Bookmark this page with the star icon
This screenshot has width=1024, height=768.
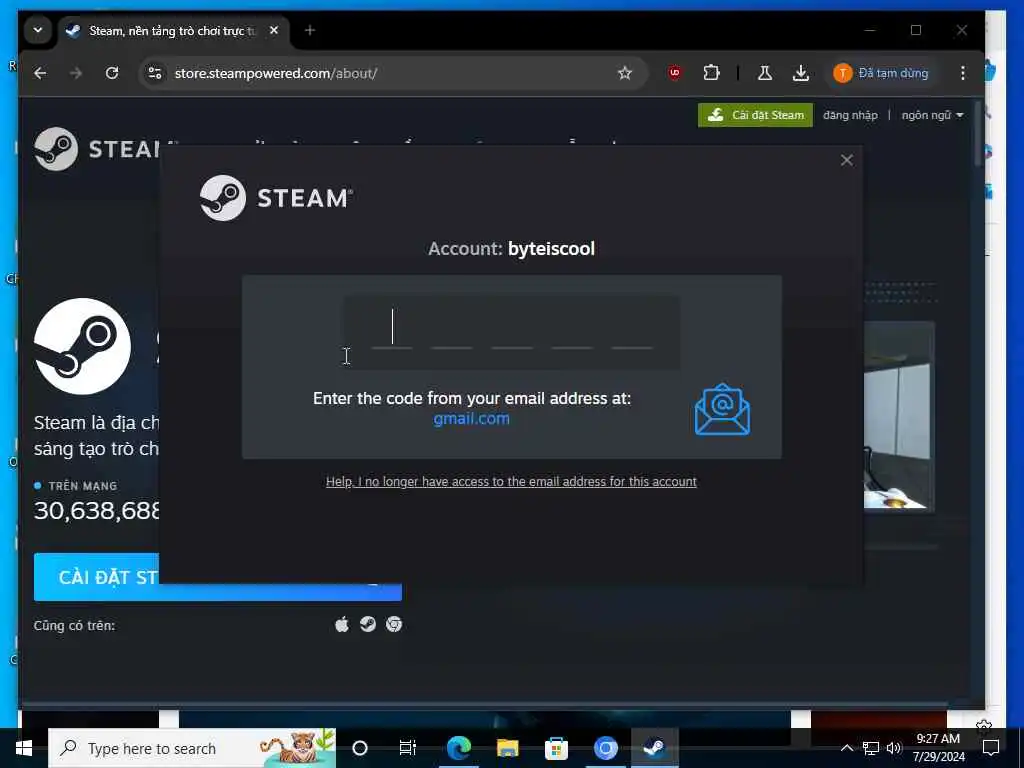pos(625,73)
